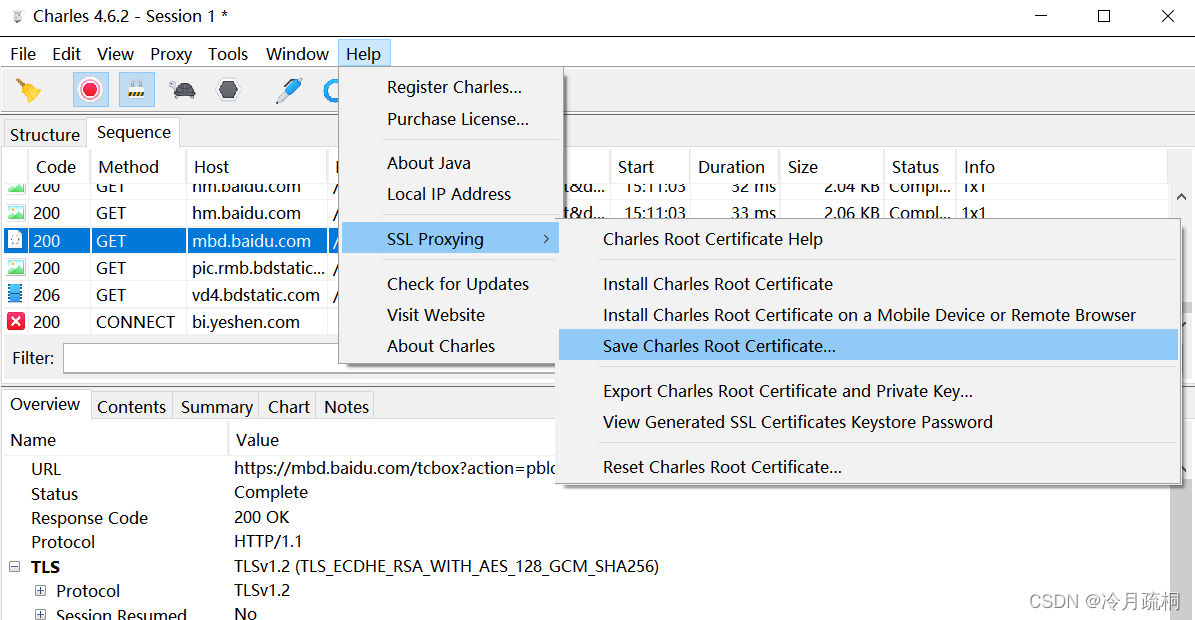The height and width of the screenshot is (620, 1195).
Task: Choose Register Charles... menu item
Action: coord(453,88)
